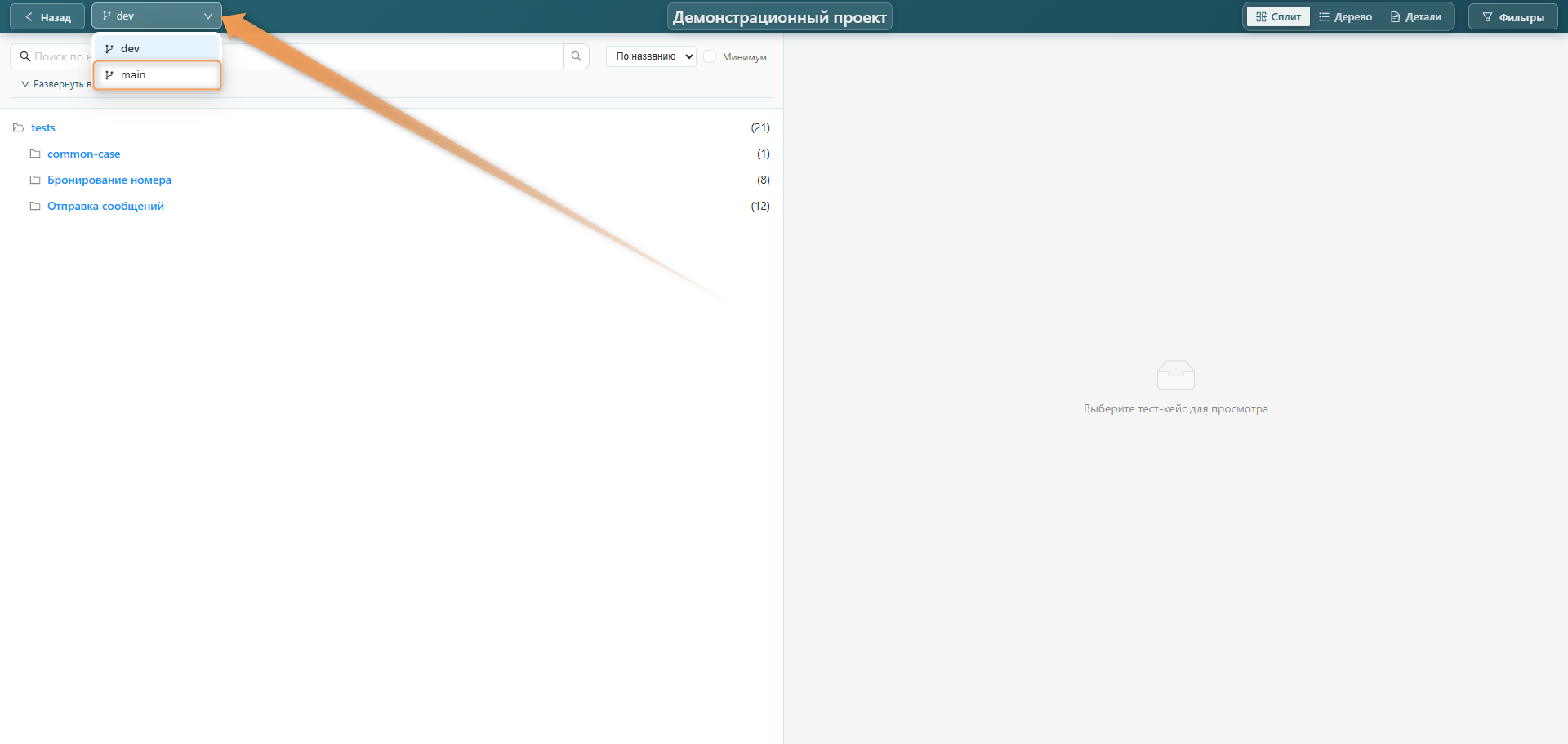Switch to Детали view tab
This screenshot has height=744, width=1568.
click(x=1416, y=17)
